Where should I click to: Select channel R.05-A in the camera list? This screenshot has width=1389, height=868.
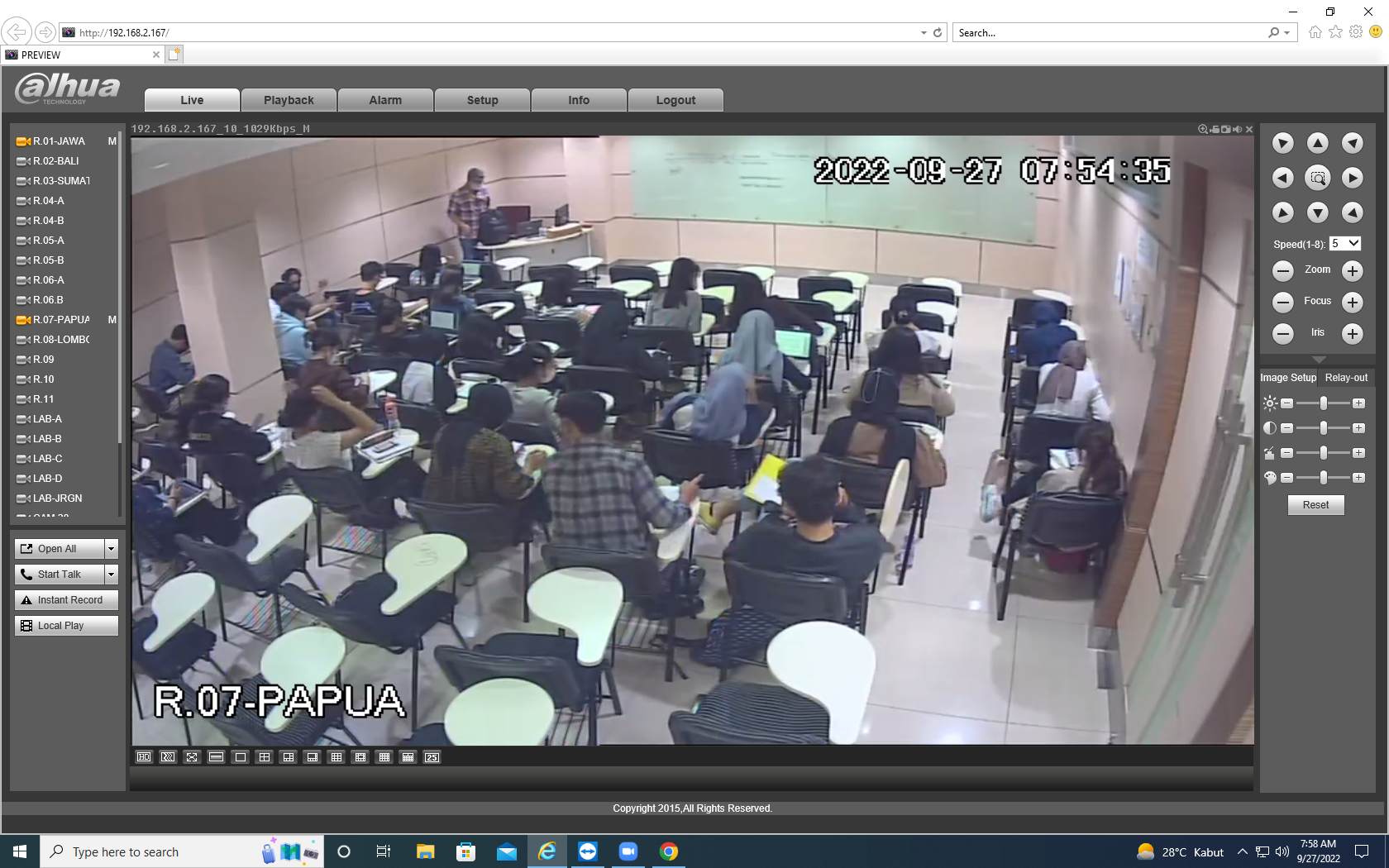coord(48,241)
